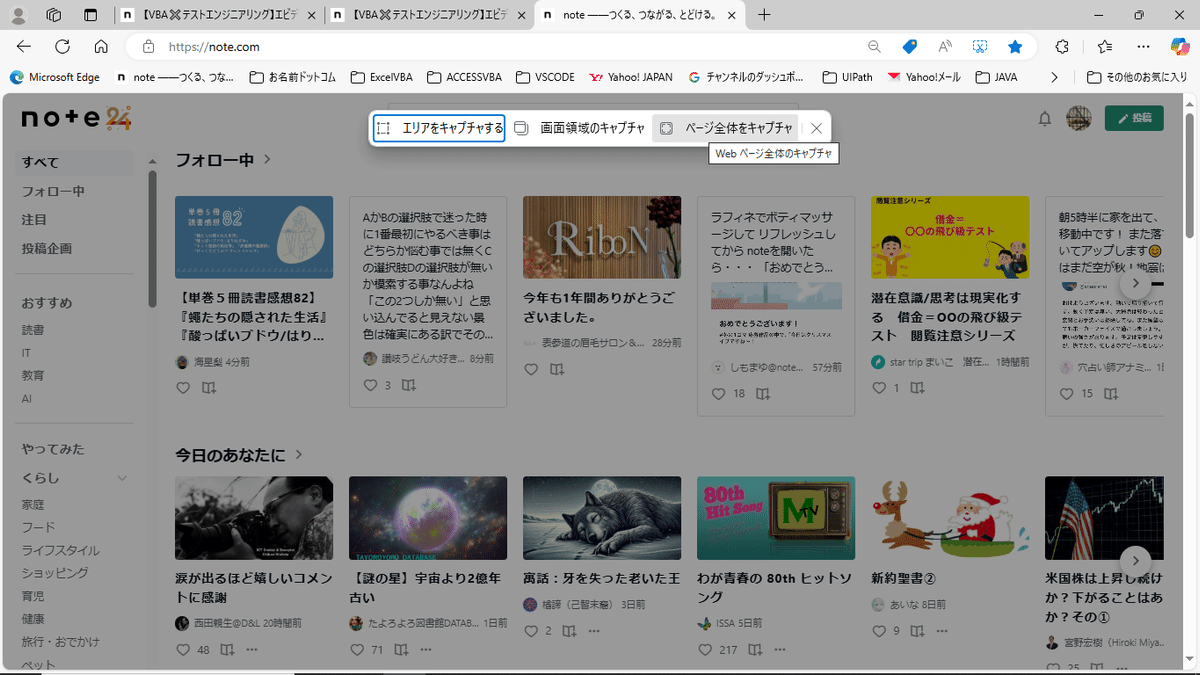1200x675 pixels.
Task: Open the note notifications bell
Action: (x=1045, y=119)
